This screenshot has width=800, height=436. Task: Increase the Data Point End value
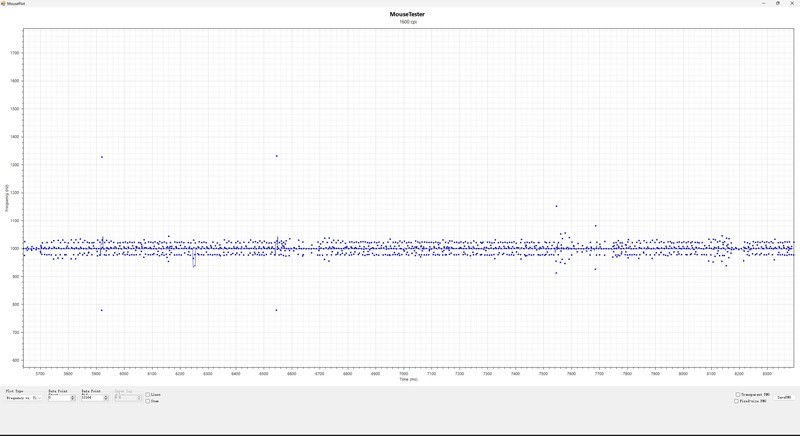tap(106, 396)
